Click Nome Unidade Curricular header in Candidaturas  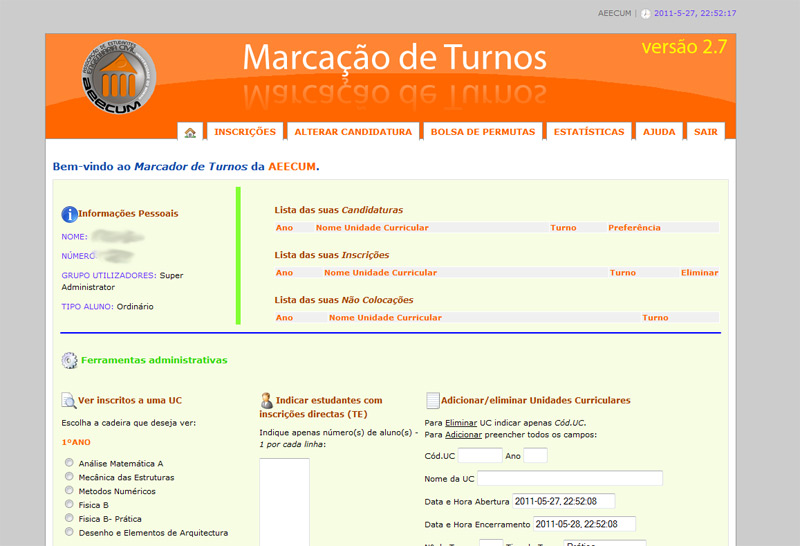[372, 228]
